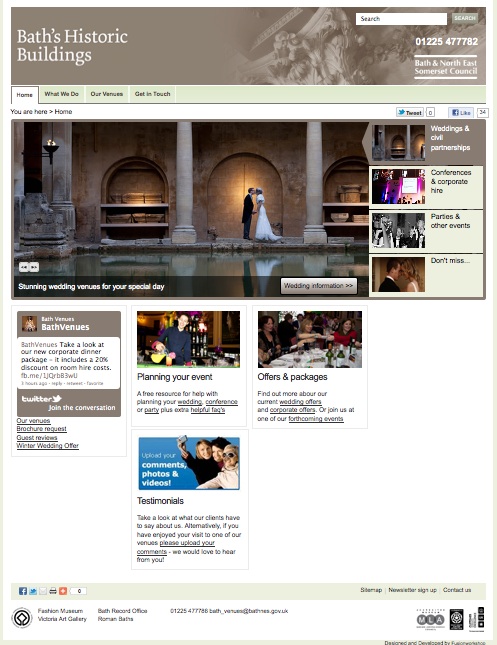The width and height of the screenshot is (497, 645).
Task: Open the party planning link
Action: [152, 410]
